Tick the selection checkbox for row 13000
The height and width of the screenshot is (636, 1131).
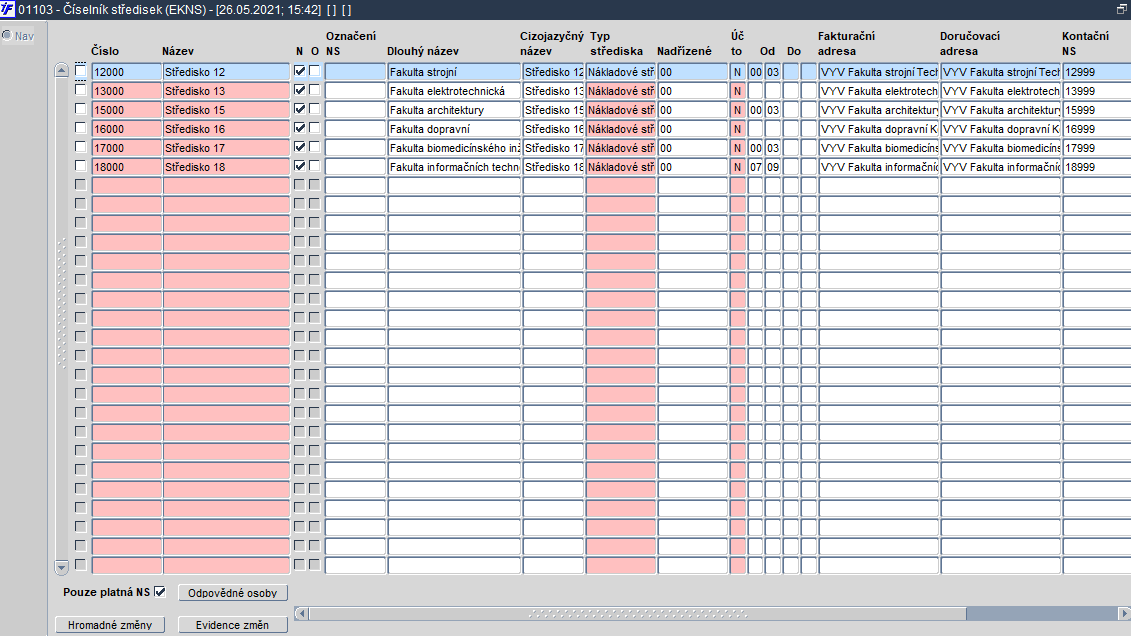tap(80, 90)
